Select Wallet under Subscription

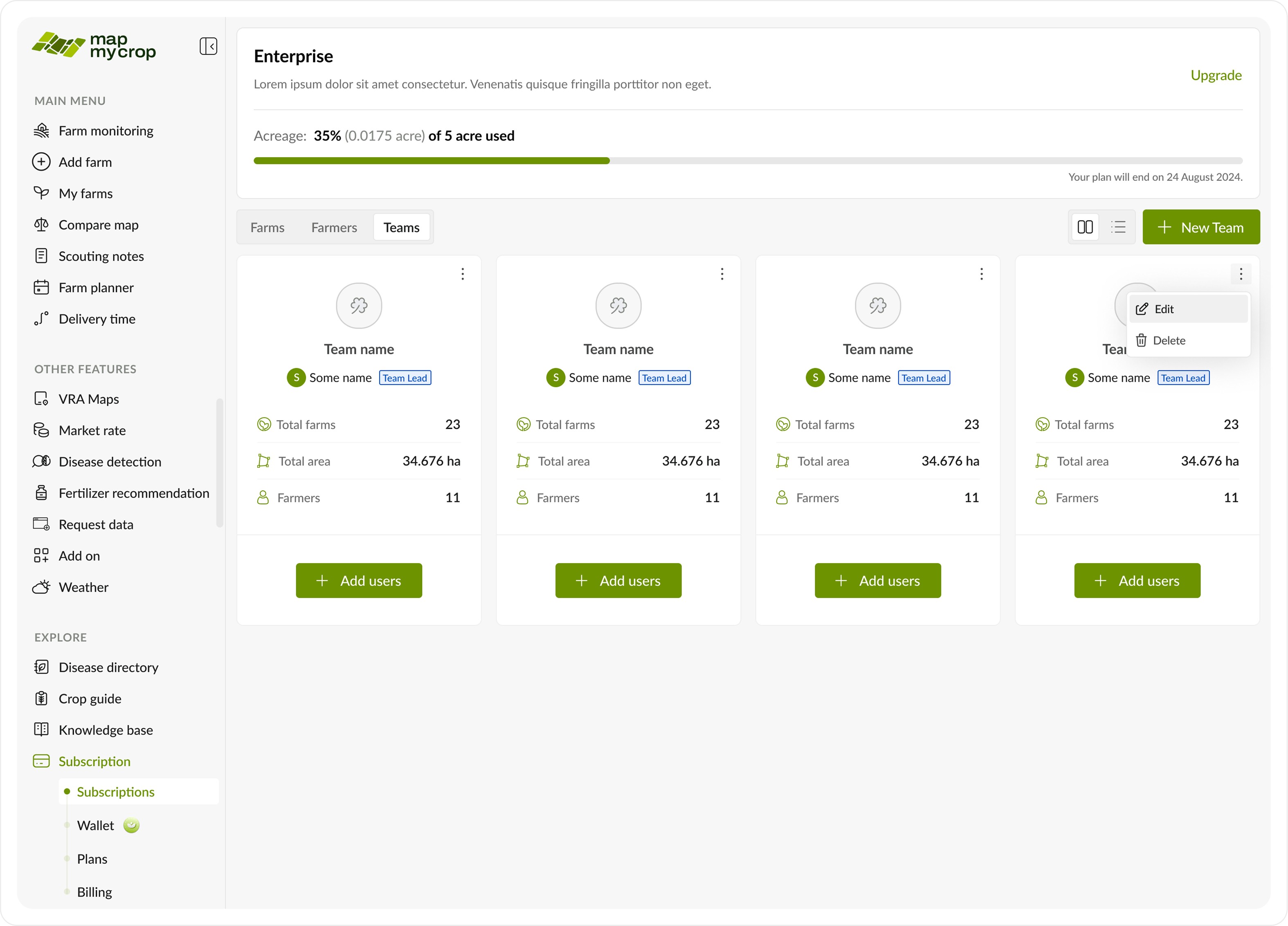tap(95, 825)
